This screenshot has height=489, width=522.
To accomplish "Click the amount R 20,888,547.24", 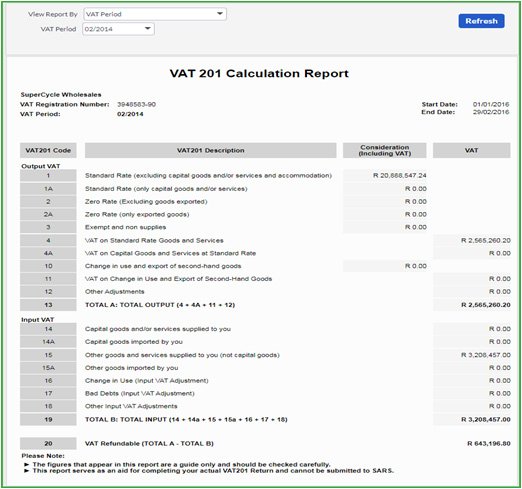I will click(399, 175).
